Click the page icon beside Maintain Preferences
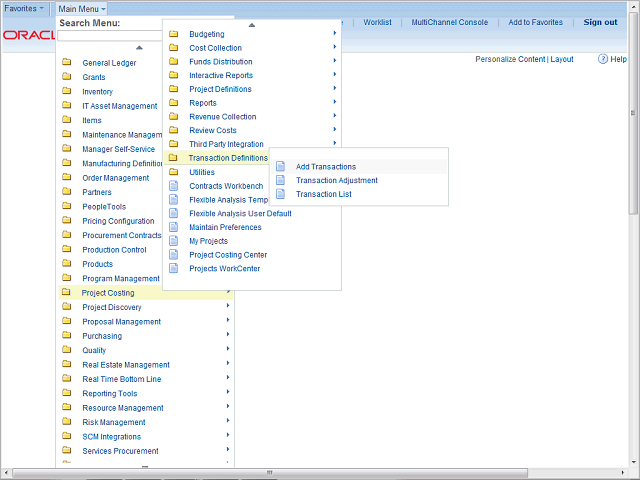Screen dimensions: 640x480 [173, 227]
